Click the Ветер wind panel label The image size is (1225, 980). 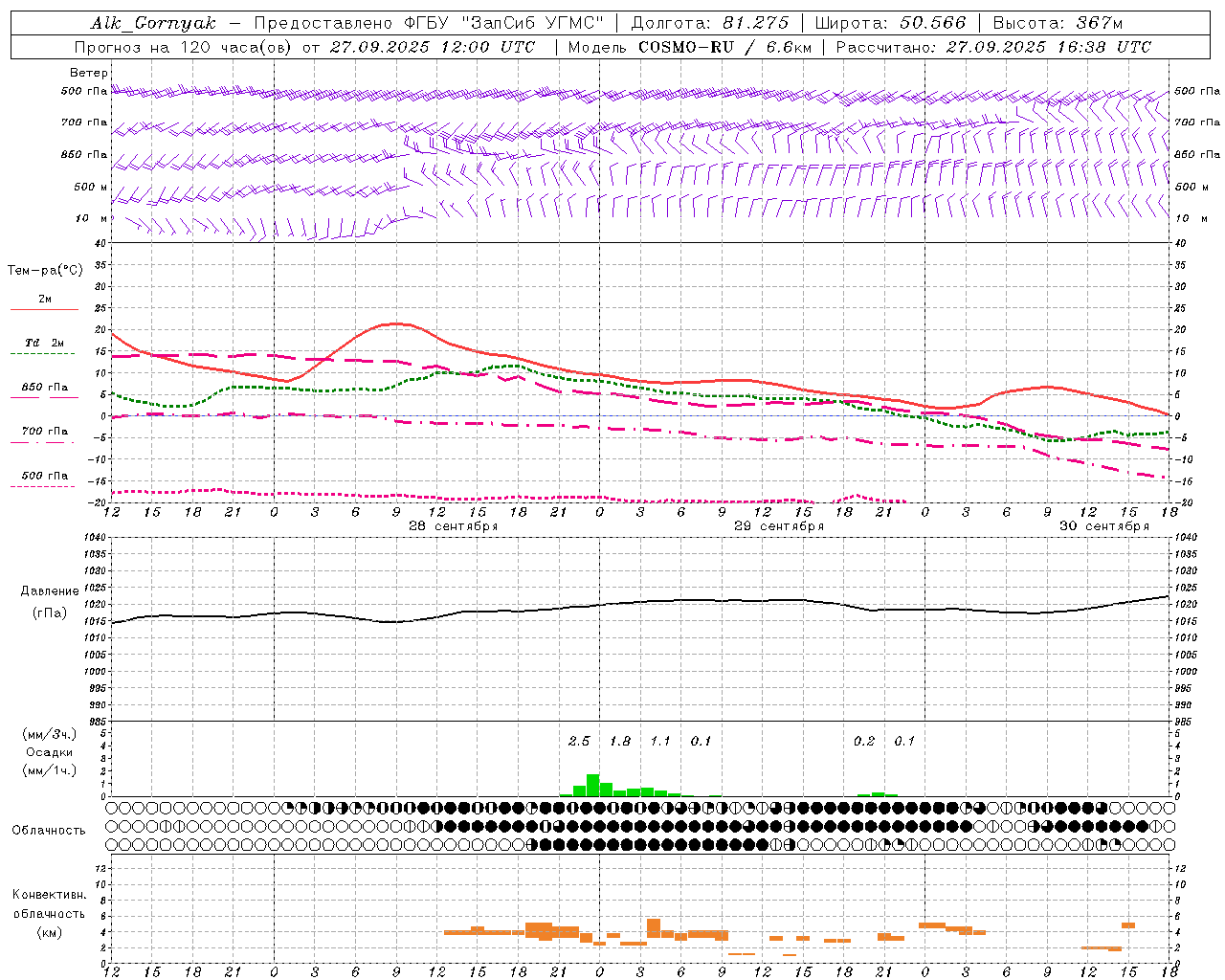coord(89,73)
